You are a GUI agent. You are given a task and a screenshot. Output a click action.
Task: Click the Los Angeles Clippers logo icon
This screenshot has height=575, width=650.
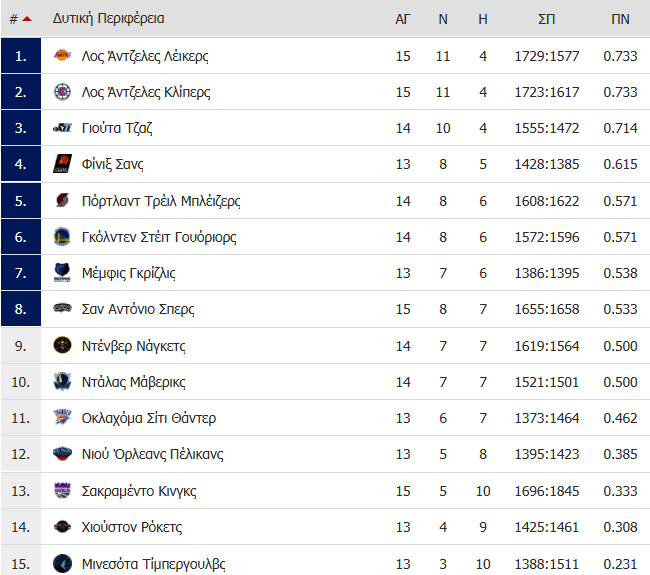62,92
